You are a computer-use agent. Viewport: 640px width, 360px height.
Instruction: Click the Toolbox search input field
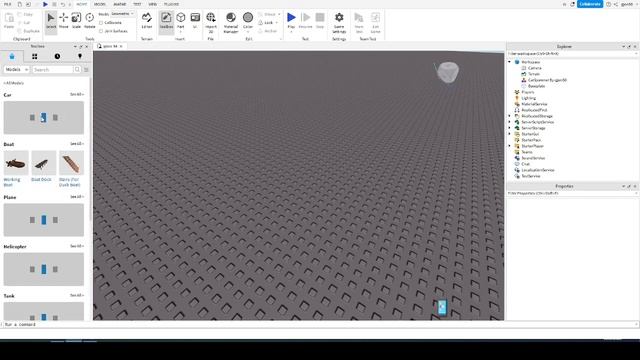pos(52,70)
